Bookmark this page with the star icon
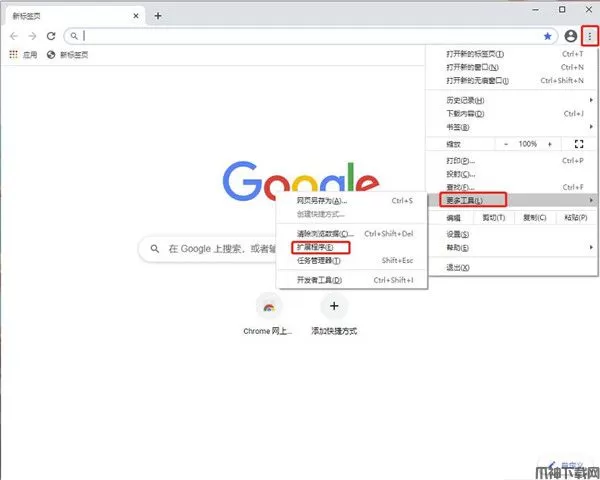The height and width of the screenshot is (480, 600). 548,36
